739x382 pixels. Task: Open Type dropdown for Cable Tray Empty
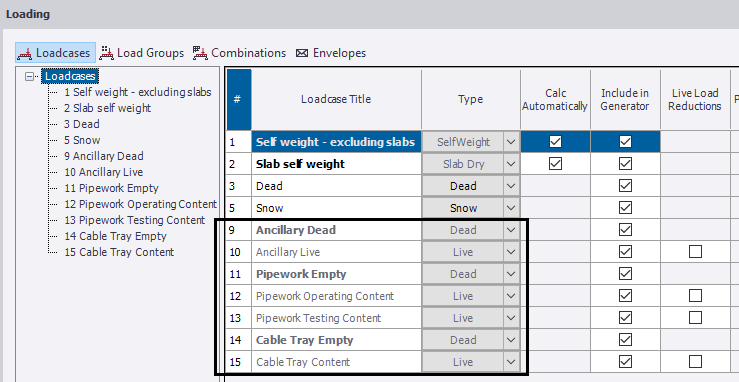click(x=511, y=340)
